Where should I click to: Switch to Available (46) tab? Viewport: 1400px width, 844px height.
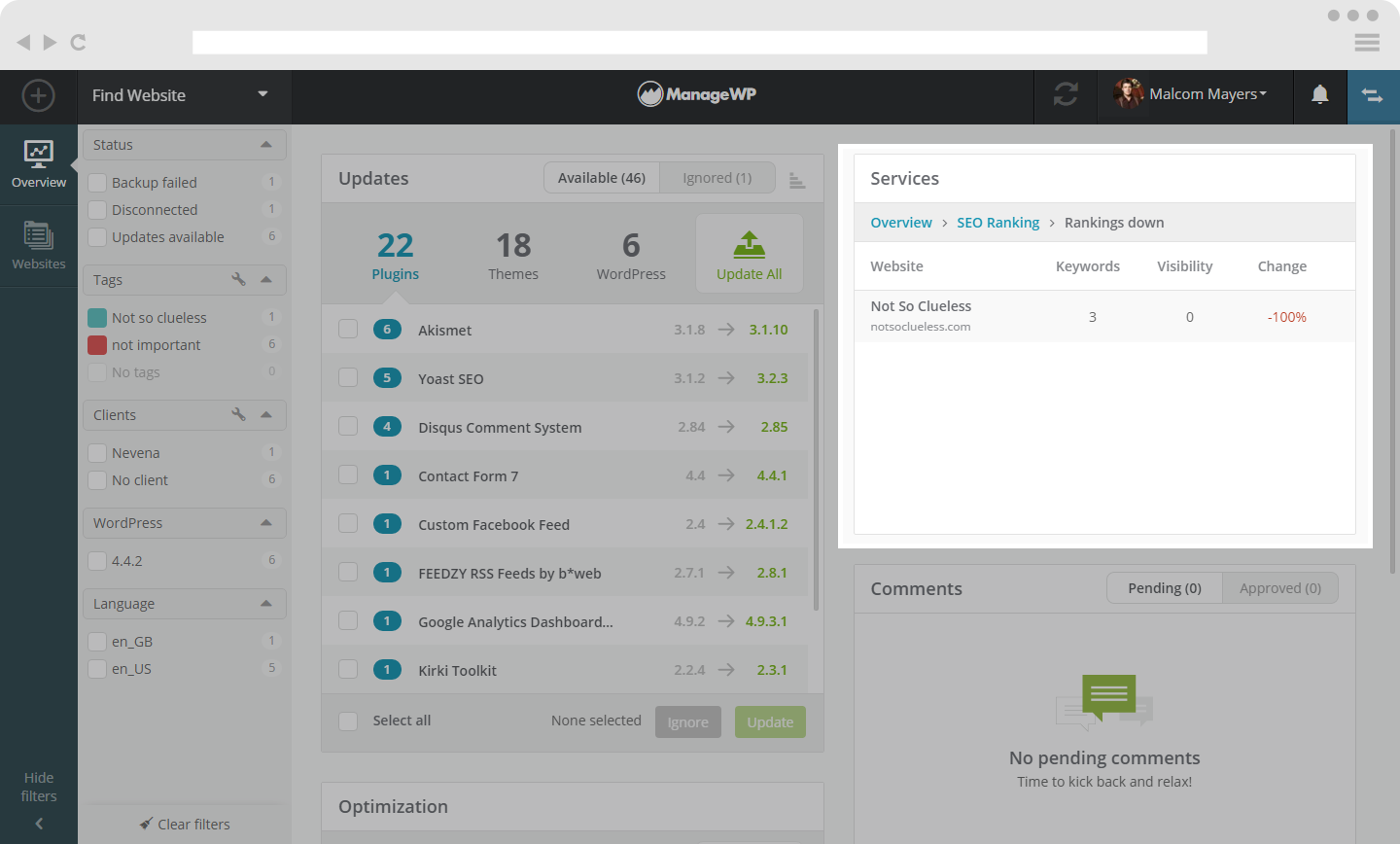602,178
